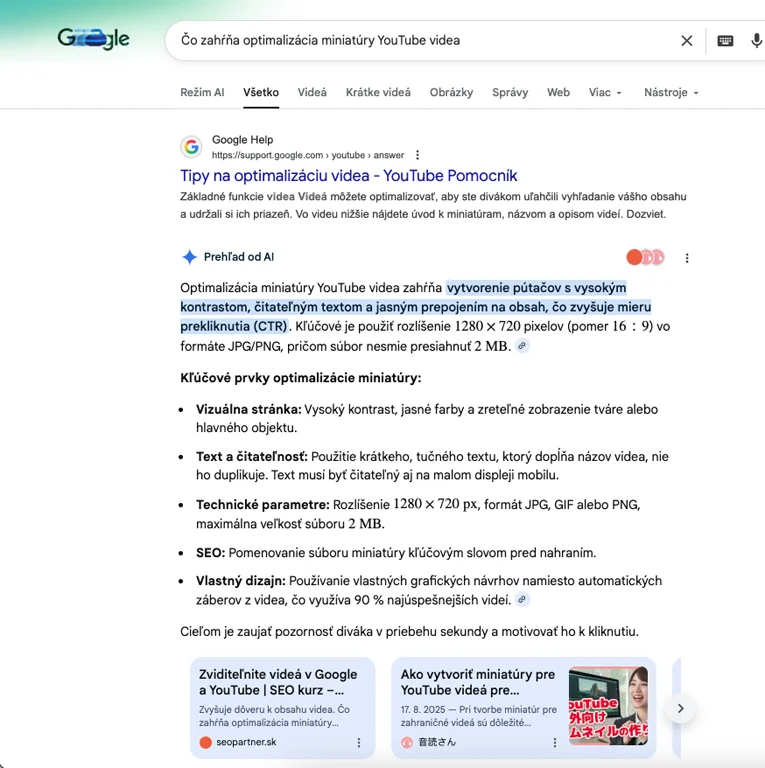Switch to the Režim AI tab

pos(202,93)
